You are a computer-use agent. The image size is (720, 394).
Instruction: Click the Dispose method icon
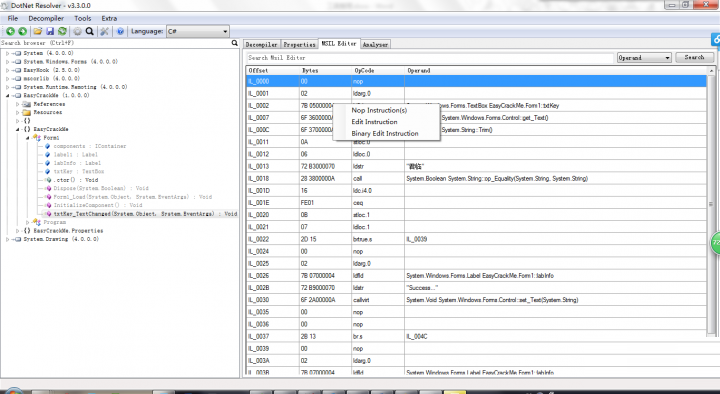click(x=47, y=188)
